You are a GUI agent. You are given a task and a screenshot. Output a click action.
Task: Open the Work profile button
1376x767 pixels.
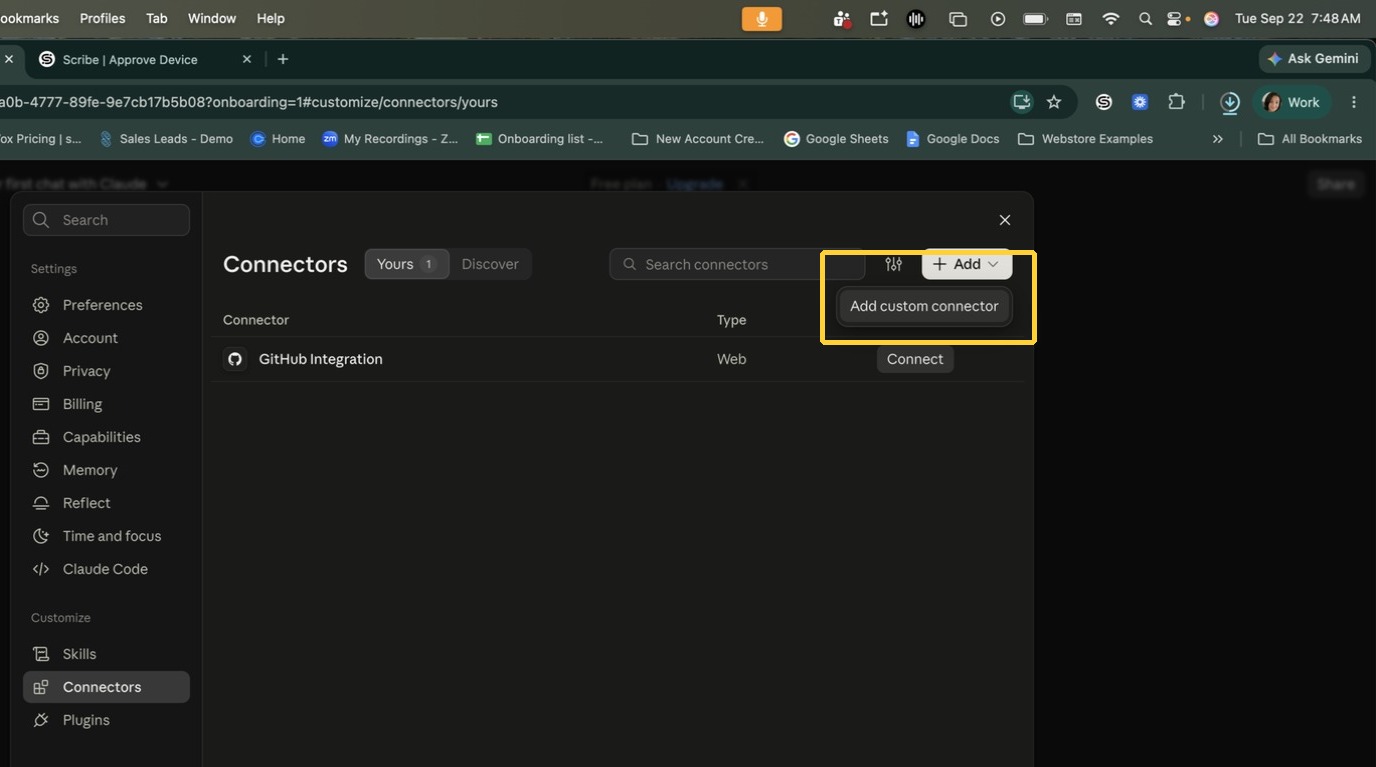coord(1291,102)
